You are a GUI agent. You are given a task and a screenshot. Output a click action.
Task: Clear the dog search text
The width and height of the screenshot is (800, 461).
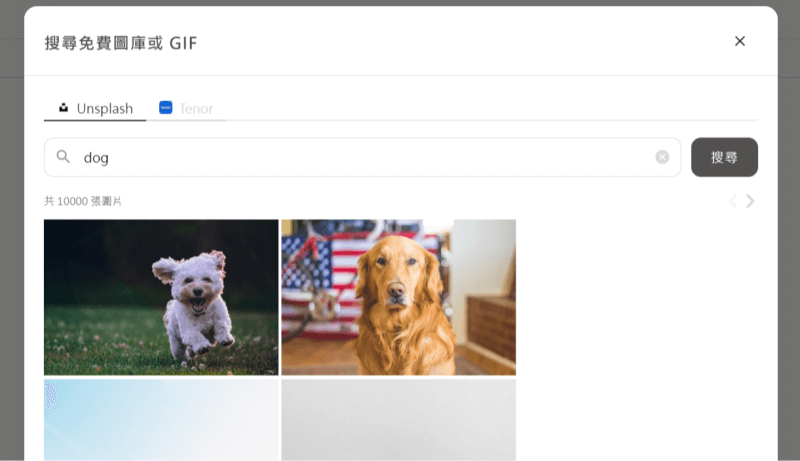pyautogui.click(x=662, y=157)
